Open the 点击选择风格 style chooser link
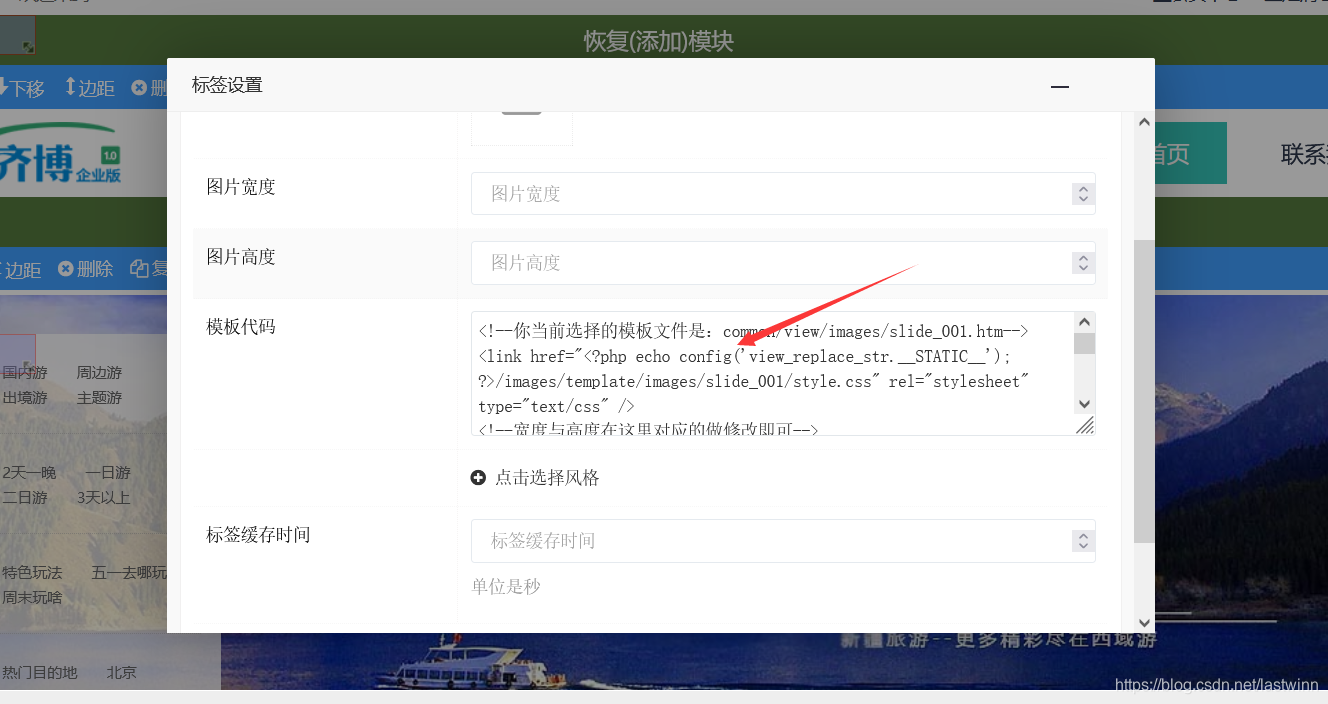 pos(547,478)
